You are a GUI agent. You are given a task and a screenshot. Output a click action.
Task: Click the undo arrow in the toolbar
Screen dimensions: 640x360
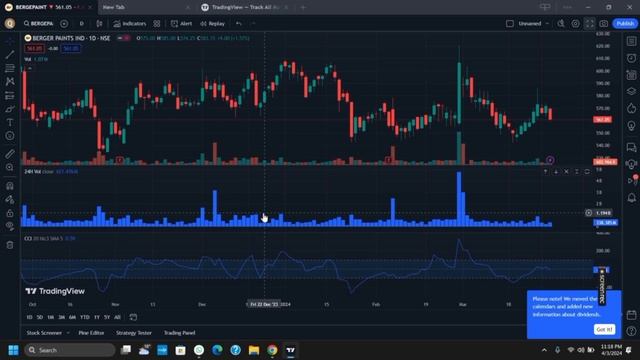pyautogui.click(x=239, y=24)
